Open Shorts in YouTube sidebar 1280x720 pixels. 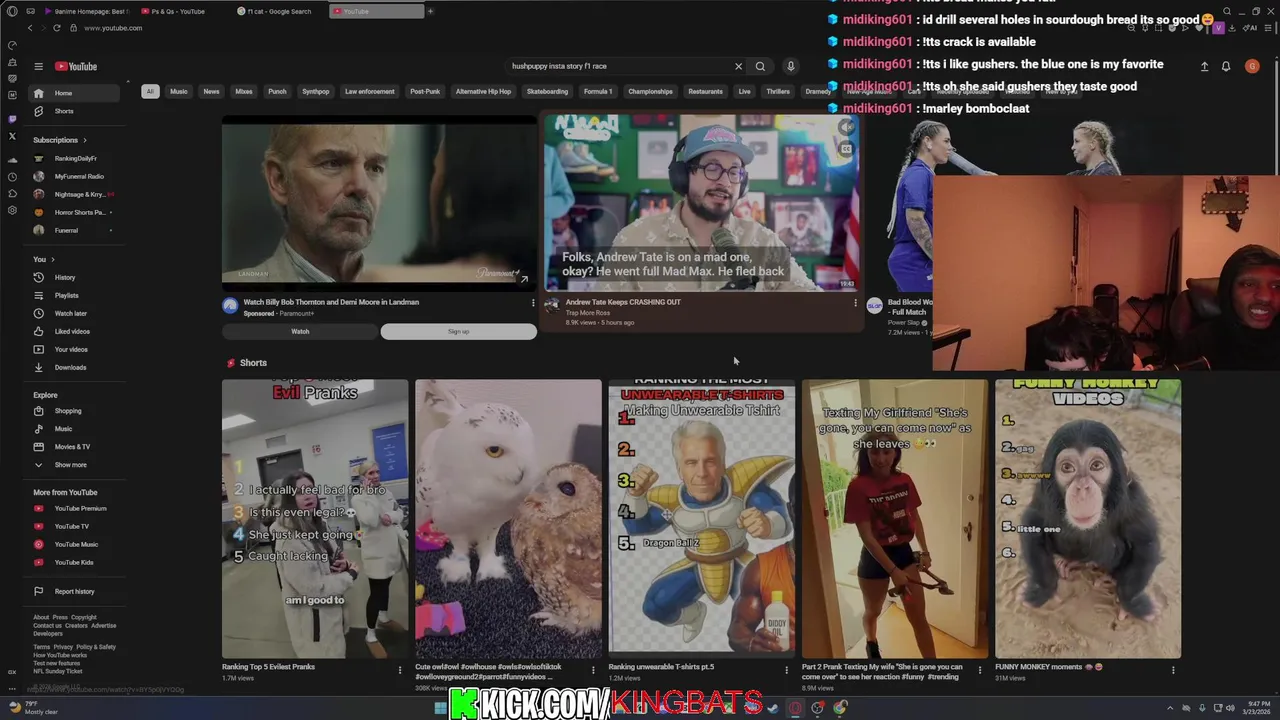[76, 111]
